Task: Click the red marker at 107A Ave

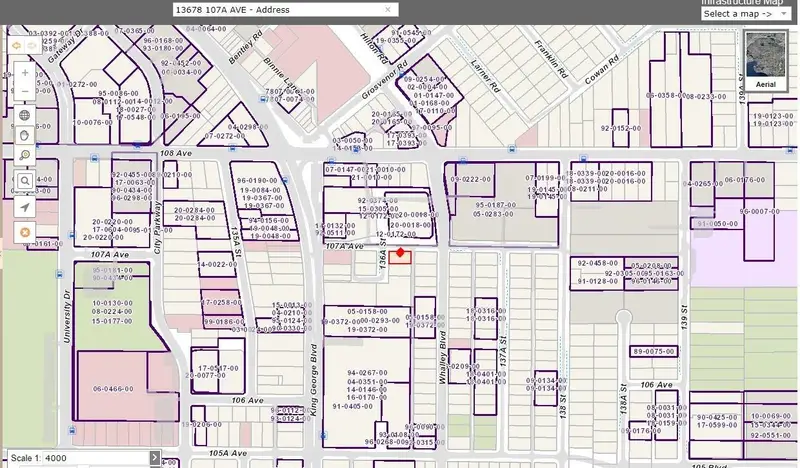Action: click(401, 253)
